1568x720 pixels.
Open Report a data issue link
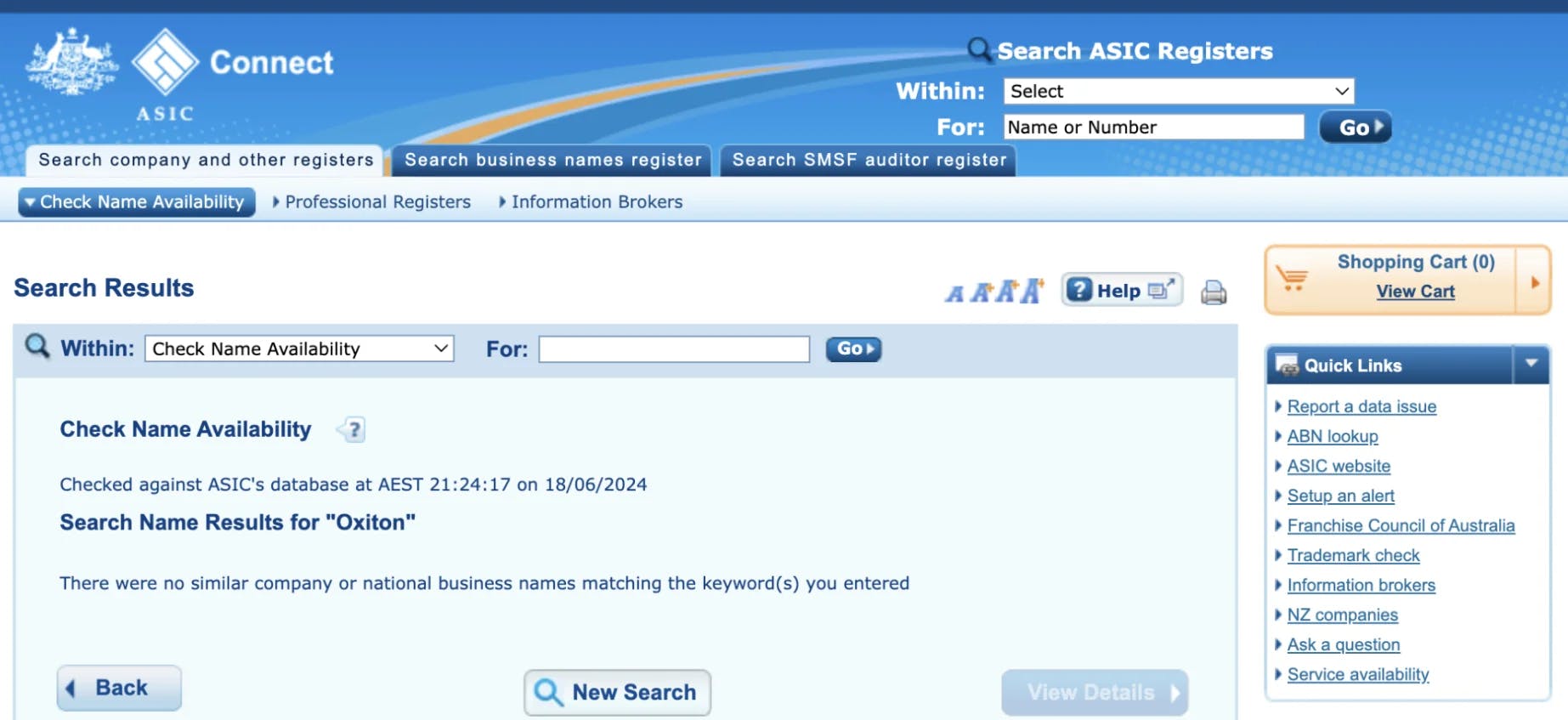pyautogui.click(x=1361, y=406)
